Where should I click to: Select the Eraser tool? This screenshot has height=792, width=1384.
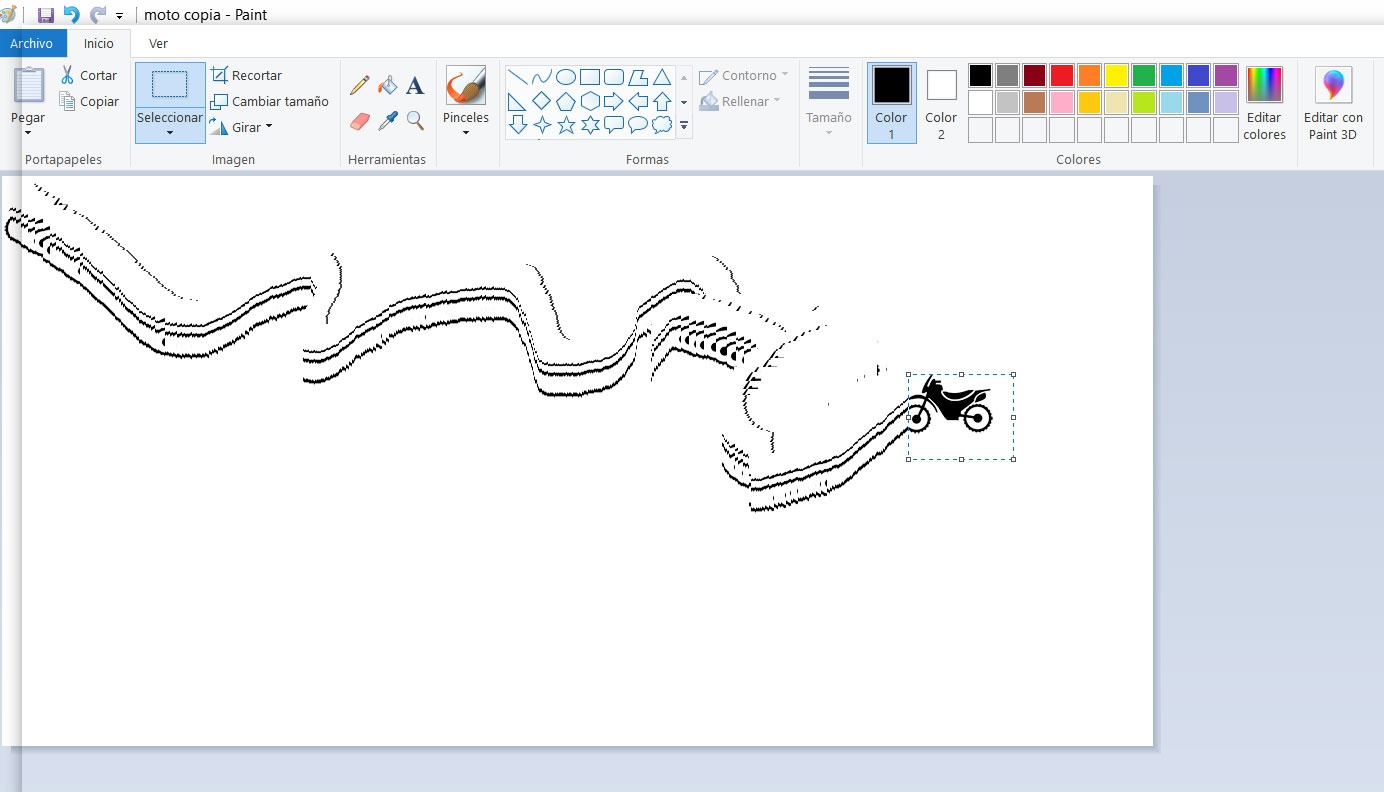point(360,121)
